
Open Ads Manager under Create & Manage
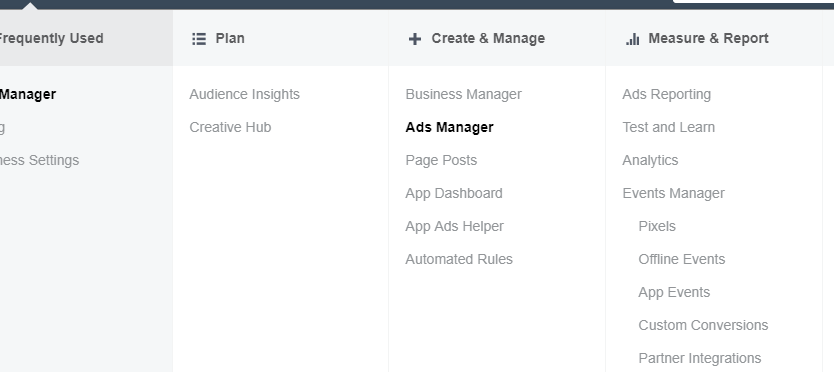coord(449,127)
